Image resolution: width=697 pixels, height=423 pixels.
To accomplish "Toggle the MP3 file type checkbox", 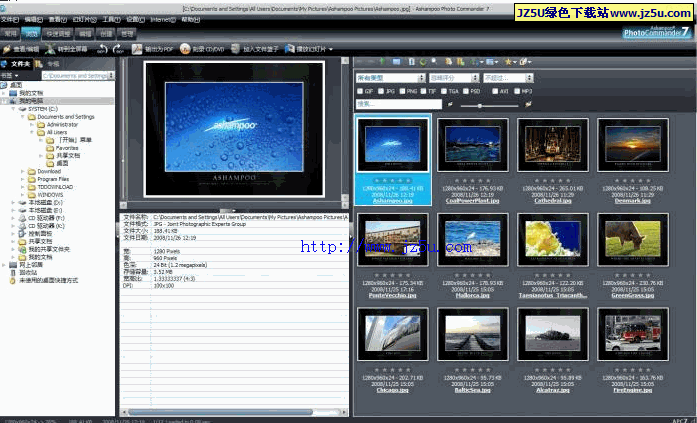I will coord(517,91).
